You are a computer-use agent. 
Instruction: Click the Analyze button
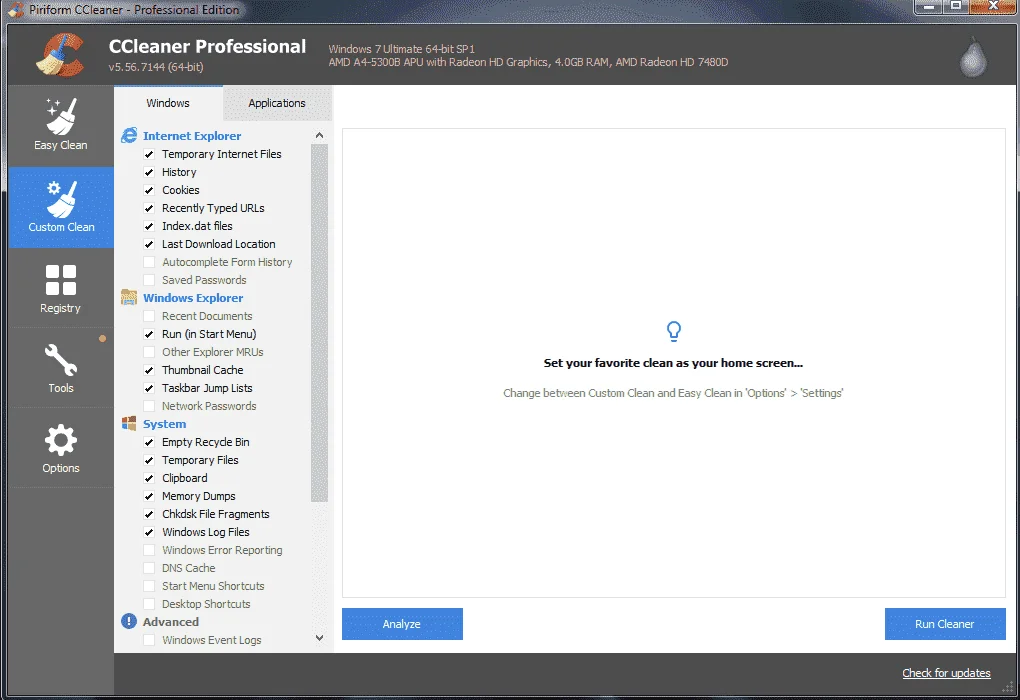(402, 624)
